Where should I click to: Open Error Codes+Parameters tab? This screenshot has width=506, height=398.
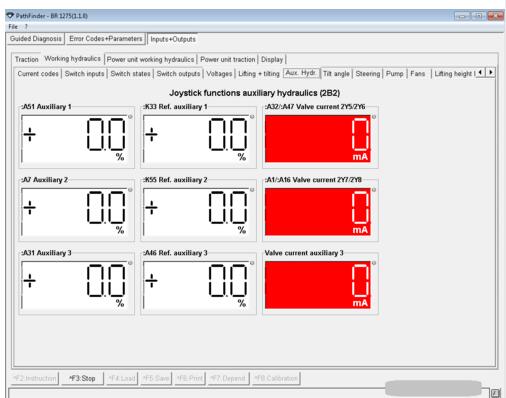coord(106,39)
